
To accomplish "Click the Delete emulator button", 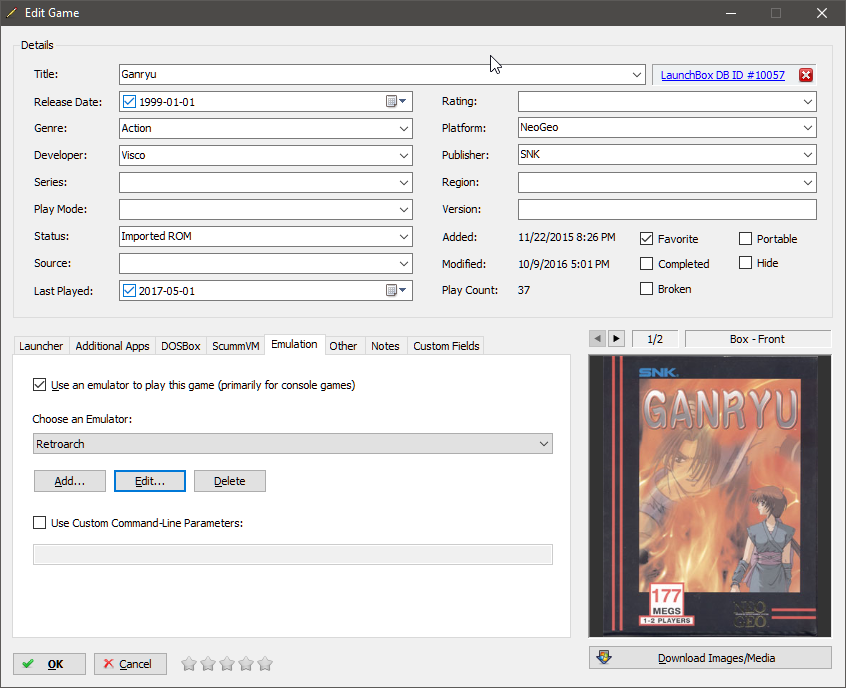I will [x=229, y=481].
